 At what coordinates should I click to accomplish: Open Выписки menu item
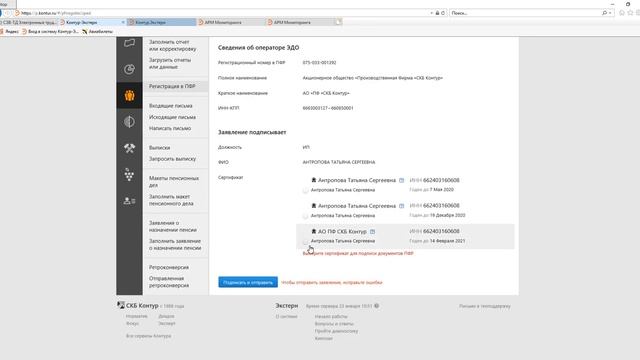160,148
